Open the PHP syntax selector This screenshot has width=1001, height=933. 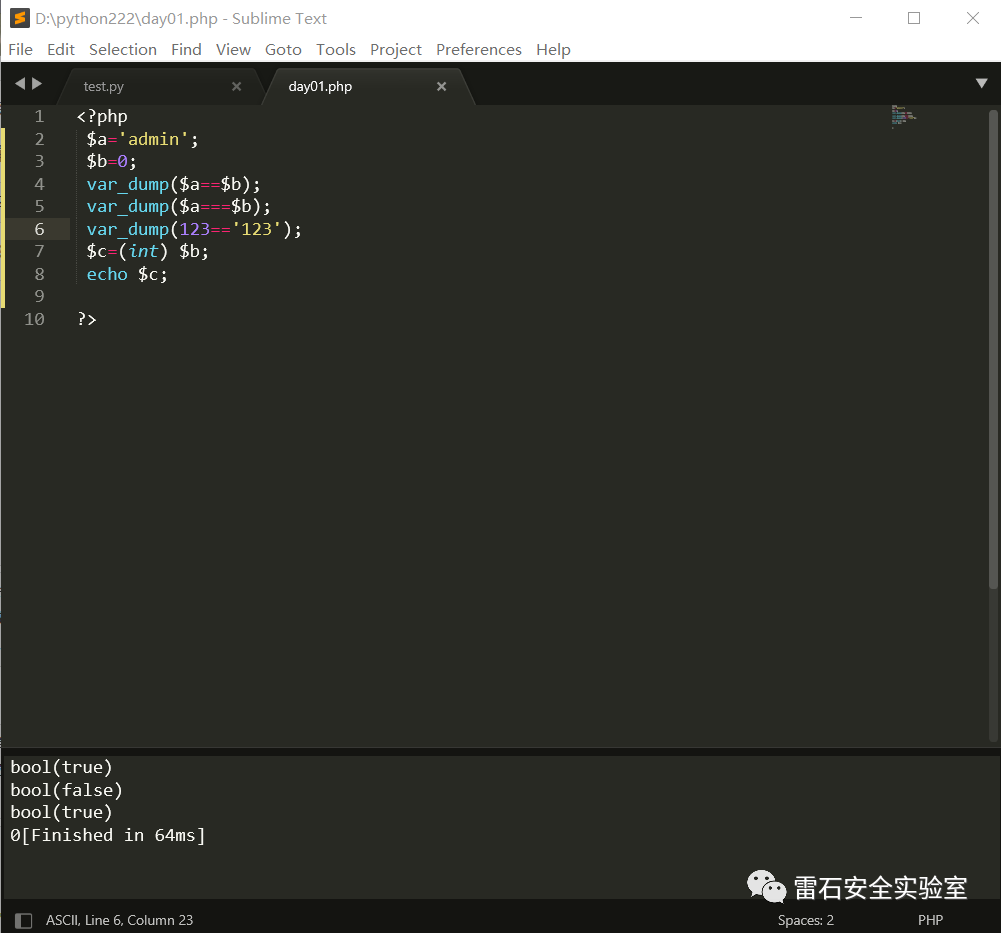(x=930, y=920)
